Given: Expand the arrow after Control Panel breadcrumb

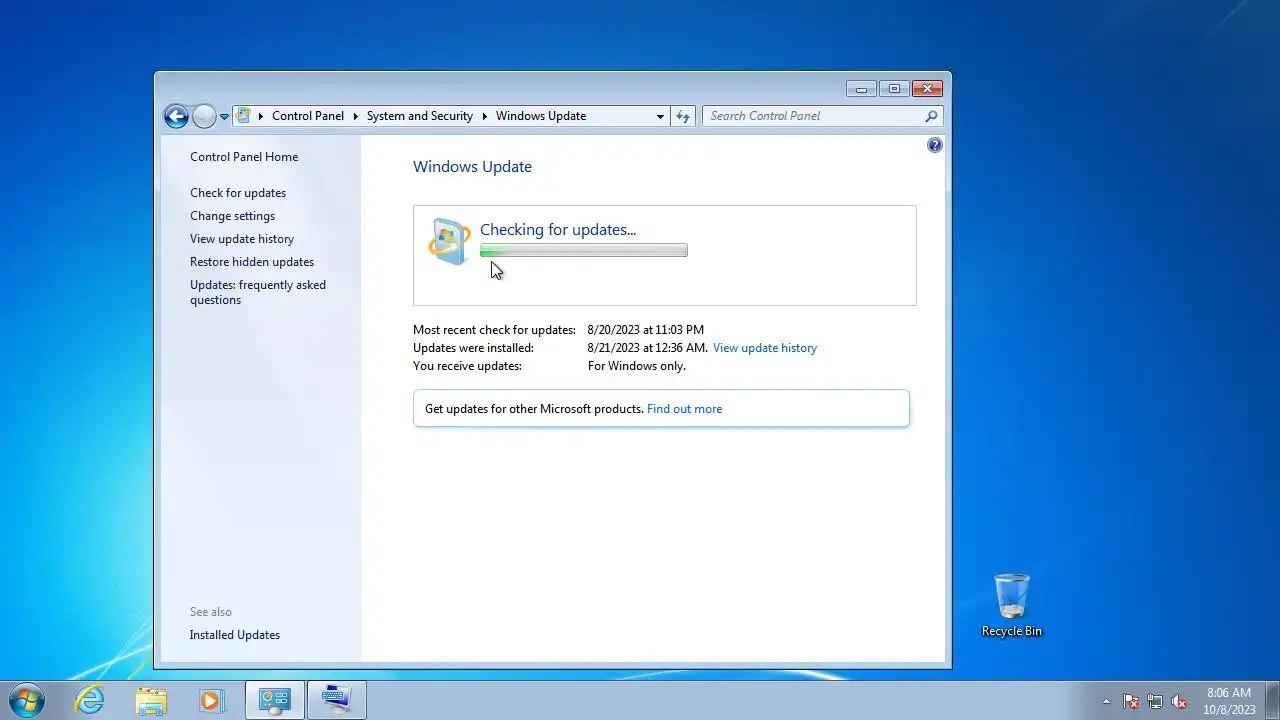Looking at the screenshot, I should (x=355, y=116).
